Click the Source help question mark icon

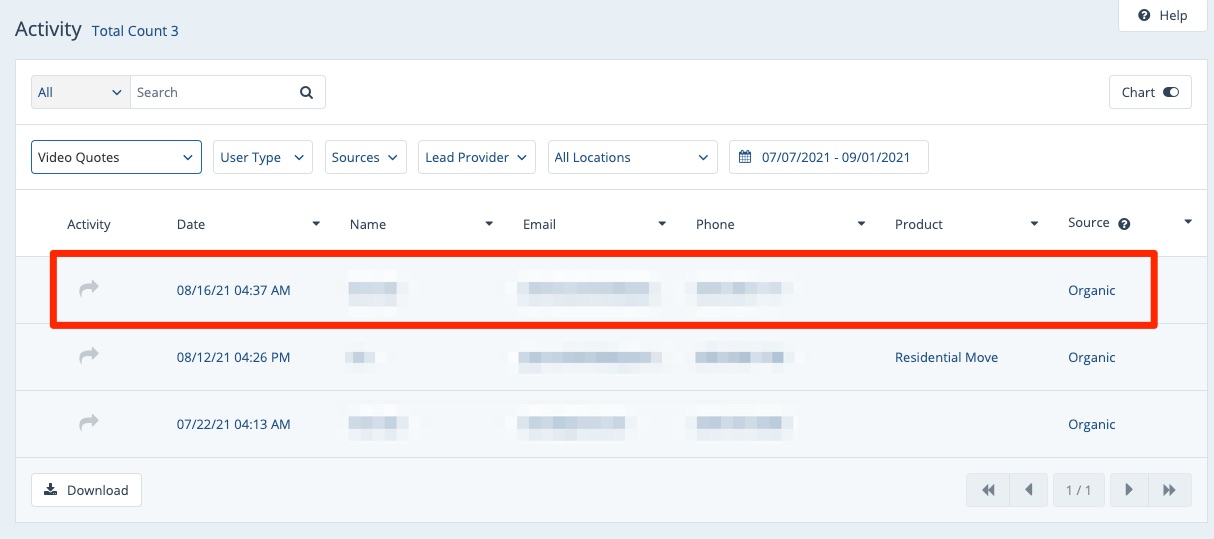pyautogui.click(x=1124, y=224)
